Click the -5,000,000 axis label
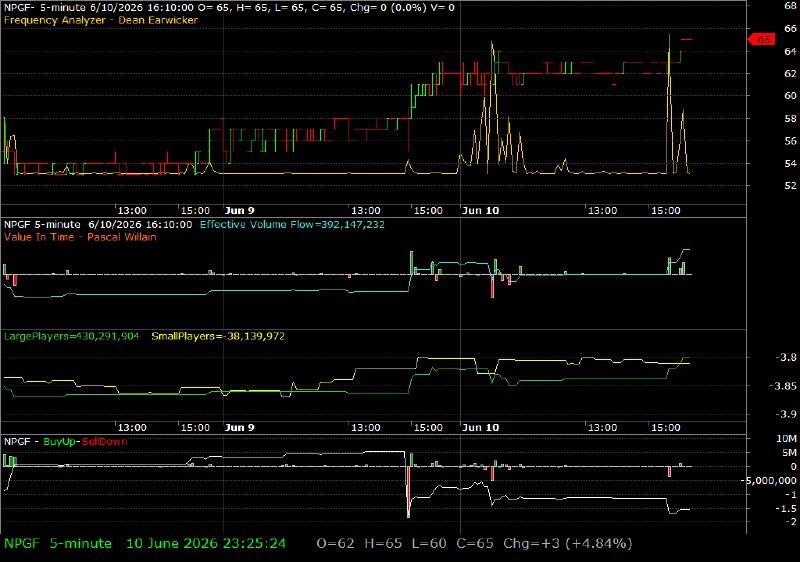Screen dimensions: 800x562 (x=769, y=481)
